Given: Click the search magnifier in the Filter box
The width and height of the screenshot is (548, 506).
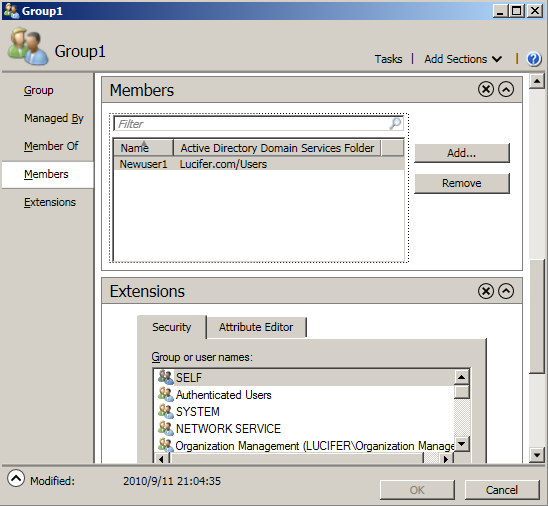Looking at the screenshot, I should click(395, 124).
